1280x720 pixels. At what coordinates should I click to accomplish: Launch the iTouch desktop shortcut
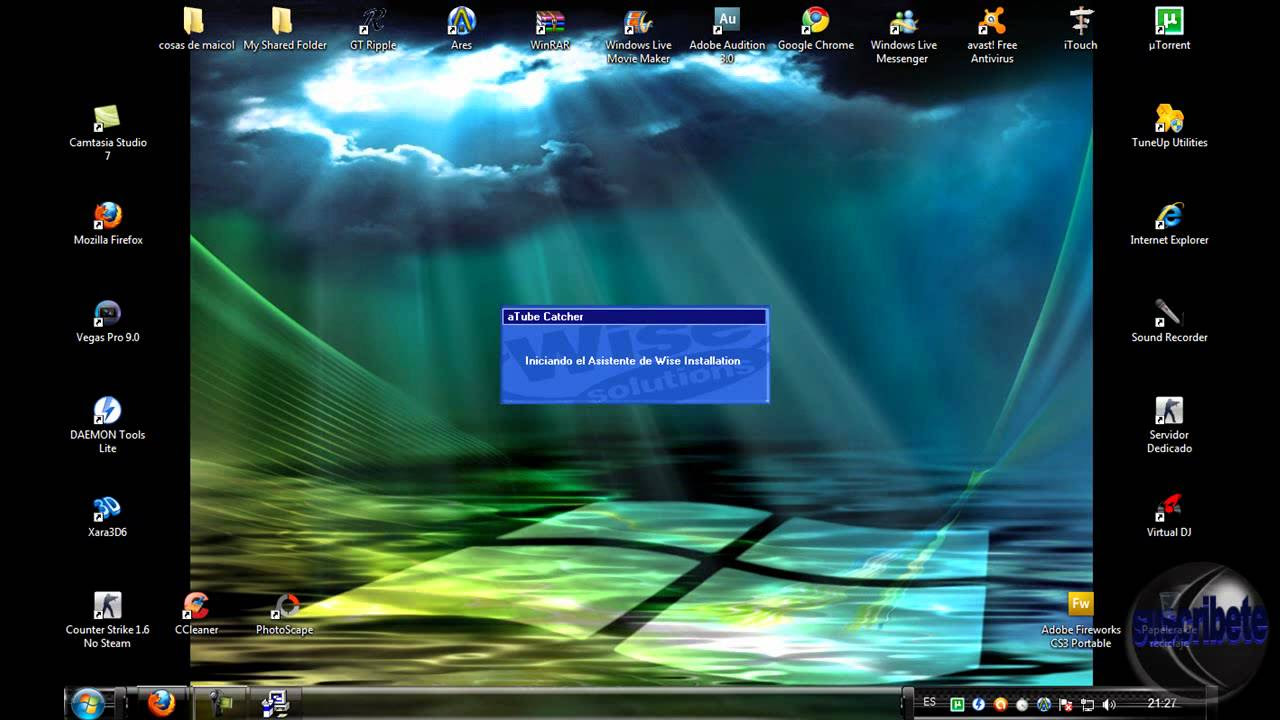pos(1080,29)
